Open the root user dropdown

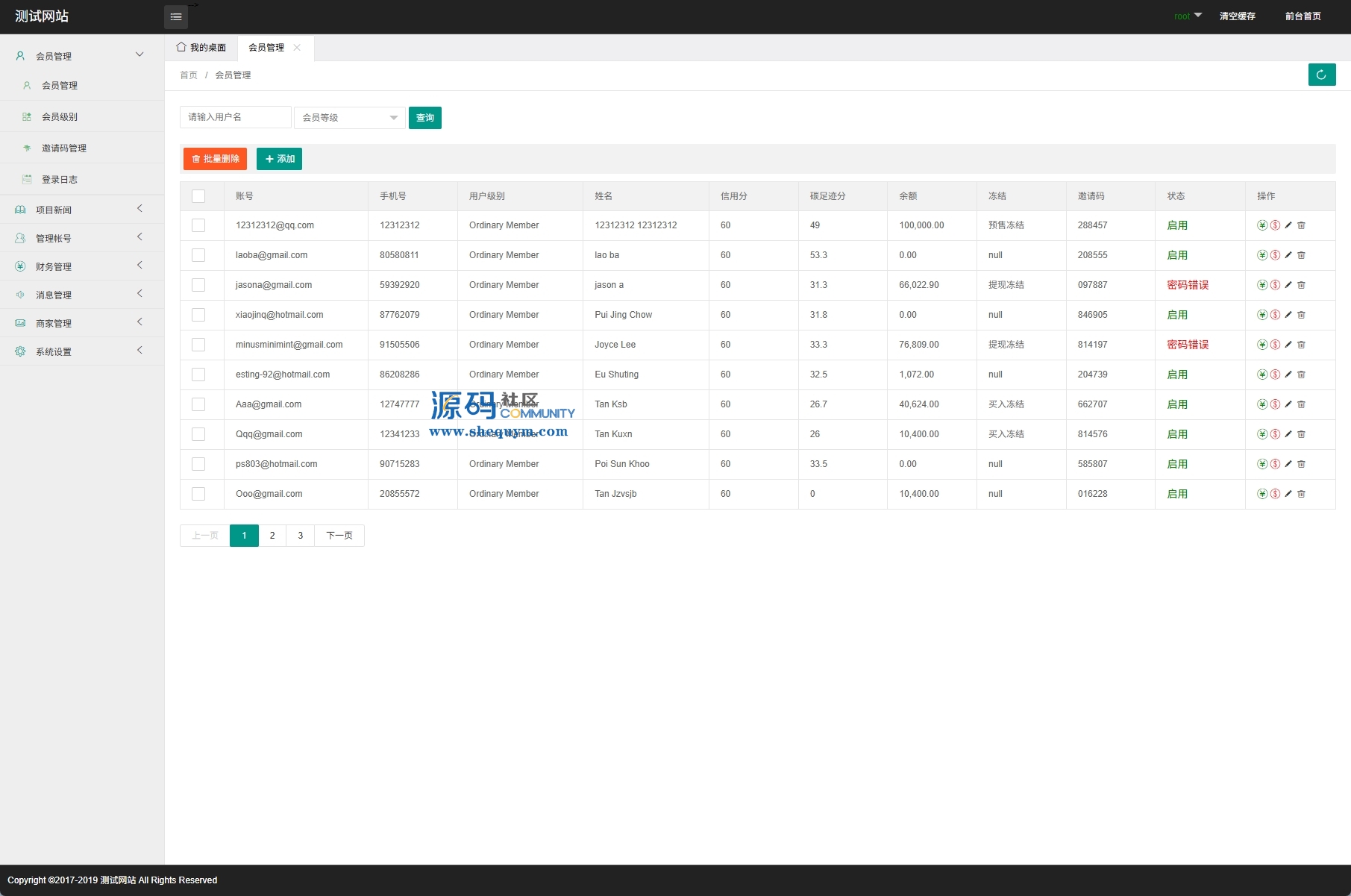[x=1187, y=16]
